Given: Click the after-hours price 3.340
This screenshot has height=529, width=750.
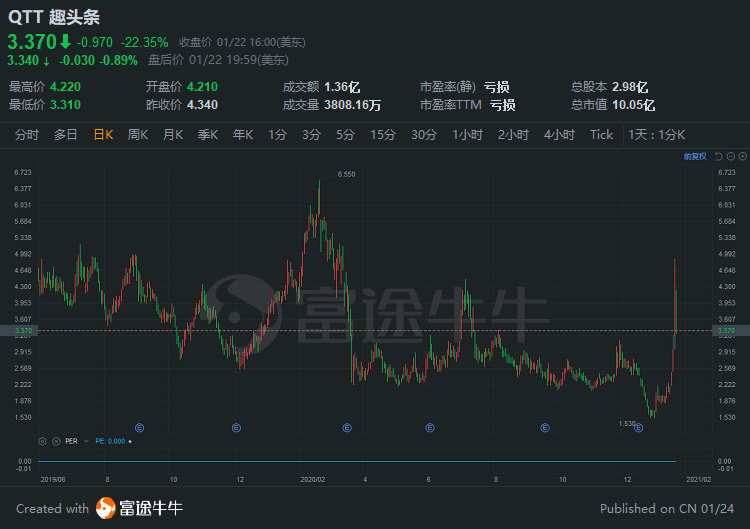Looking at the screenshot, I should [x=23, y=60].
